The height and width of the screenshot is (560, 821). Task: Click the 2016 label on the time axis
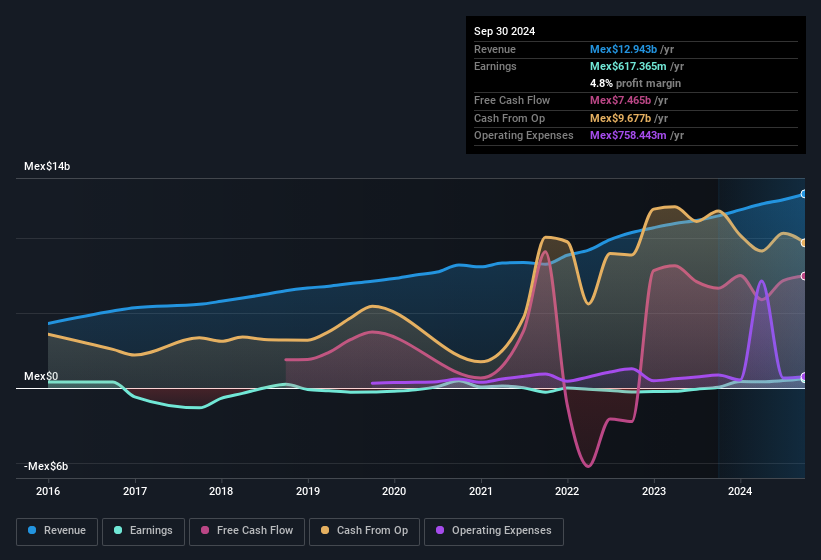pyautogui.click(x=48, y=491)
